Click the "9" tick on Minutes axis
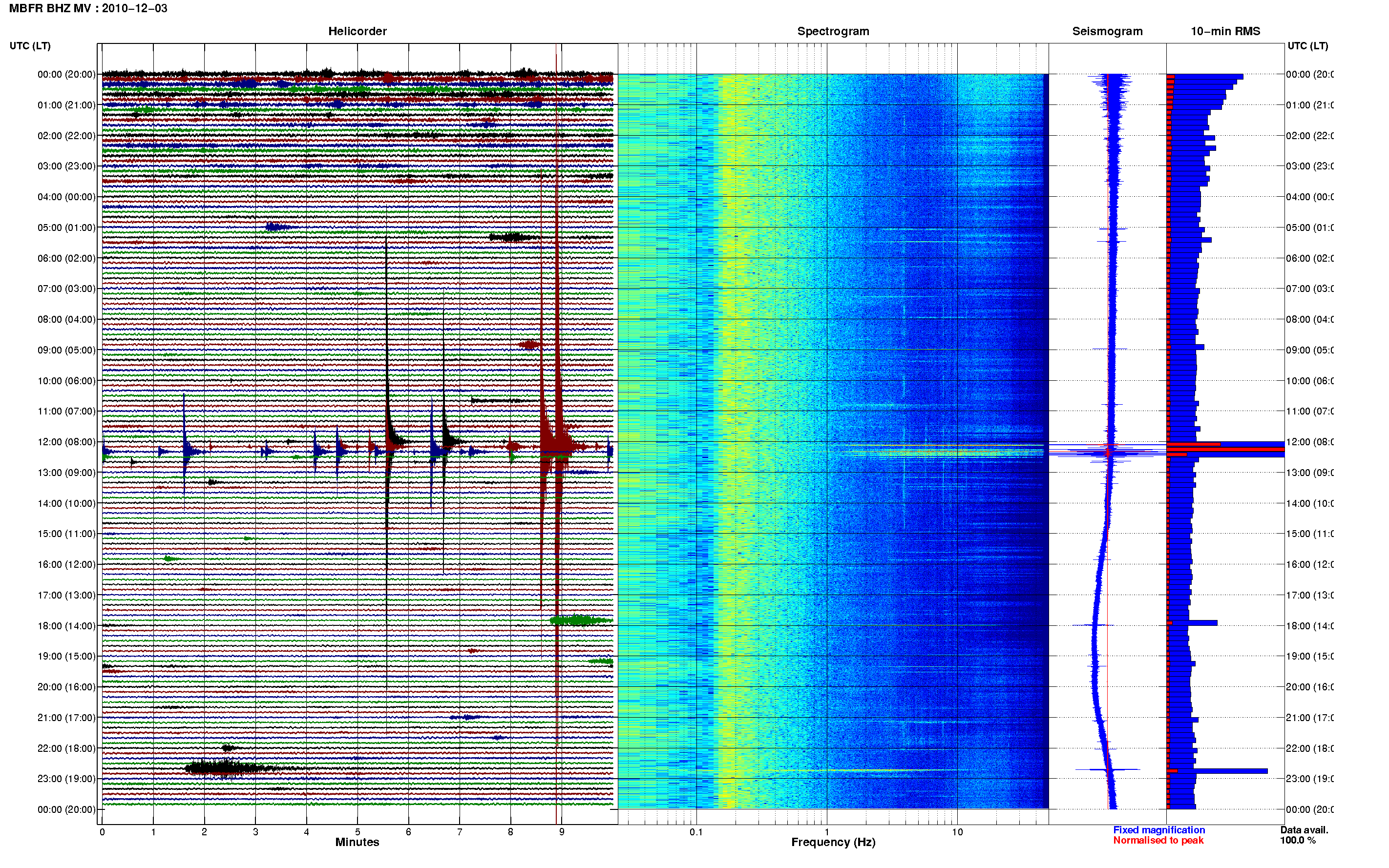Image resolution: width=1389 pixels, height=868 pixels. (562, 832)
